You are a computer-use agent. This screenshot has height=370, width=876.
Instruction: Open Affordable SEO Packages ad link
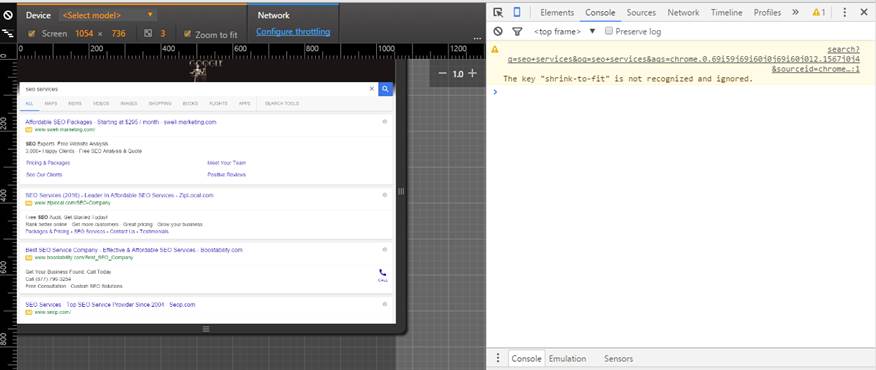(x=121, y=122)
